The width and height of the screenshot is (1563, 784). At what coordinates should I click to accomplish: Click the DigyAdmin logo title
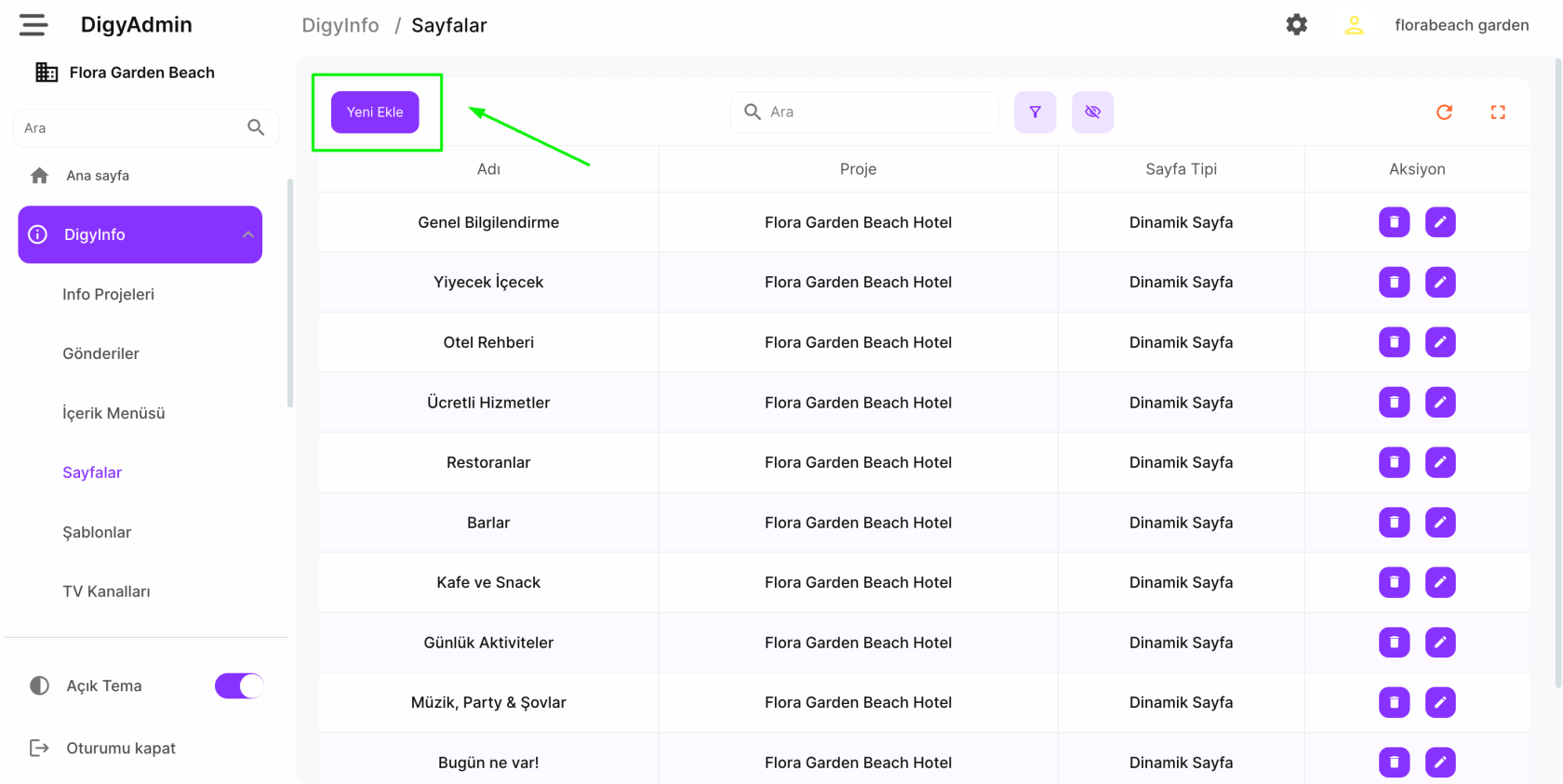point(137,25)
